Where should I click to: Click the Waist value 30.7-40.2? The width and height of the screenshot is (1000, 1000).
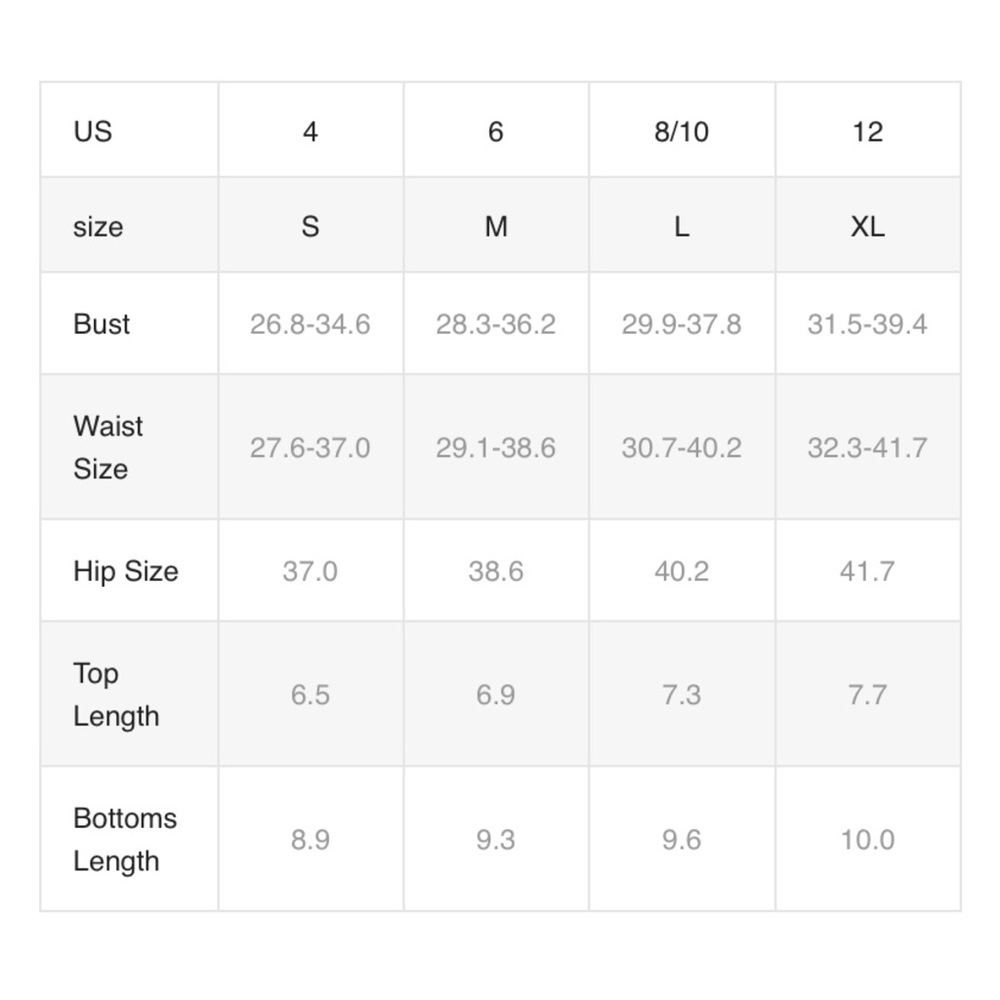[682, 446]
